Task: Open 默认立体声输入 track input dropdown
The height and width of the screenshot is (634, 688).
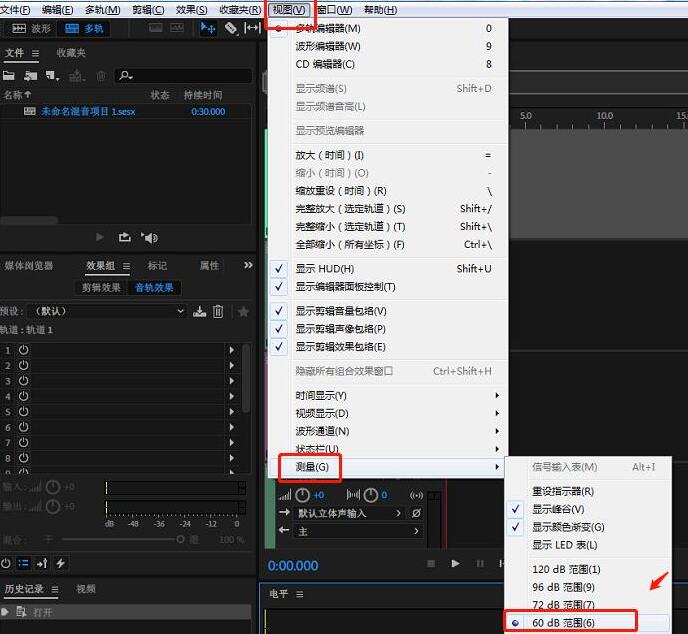Action: [x=349, y=513]
